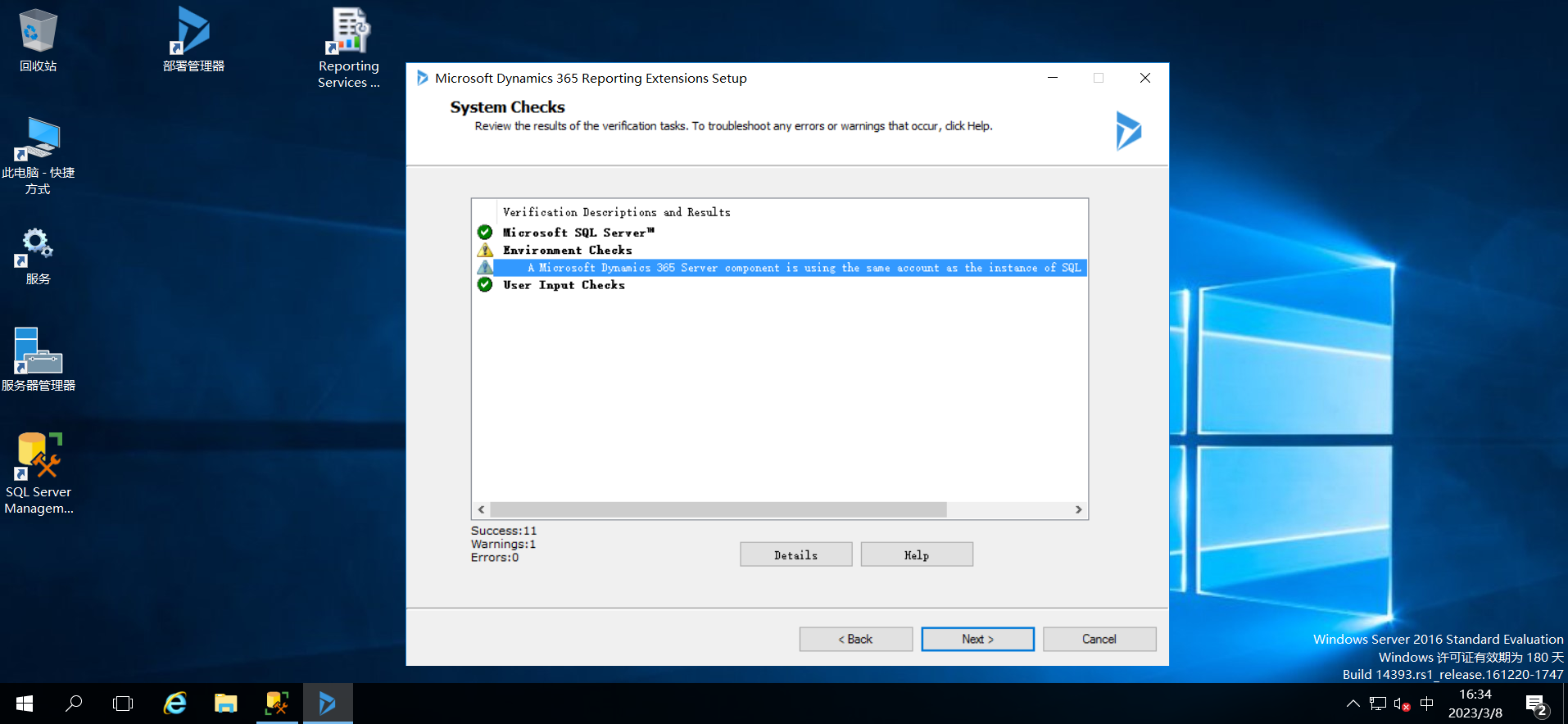Click the Dynamics 365 logo in setup header
This screenshot has width=1568, height=724.
[x=1128, y=131]
